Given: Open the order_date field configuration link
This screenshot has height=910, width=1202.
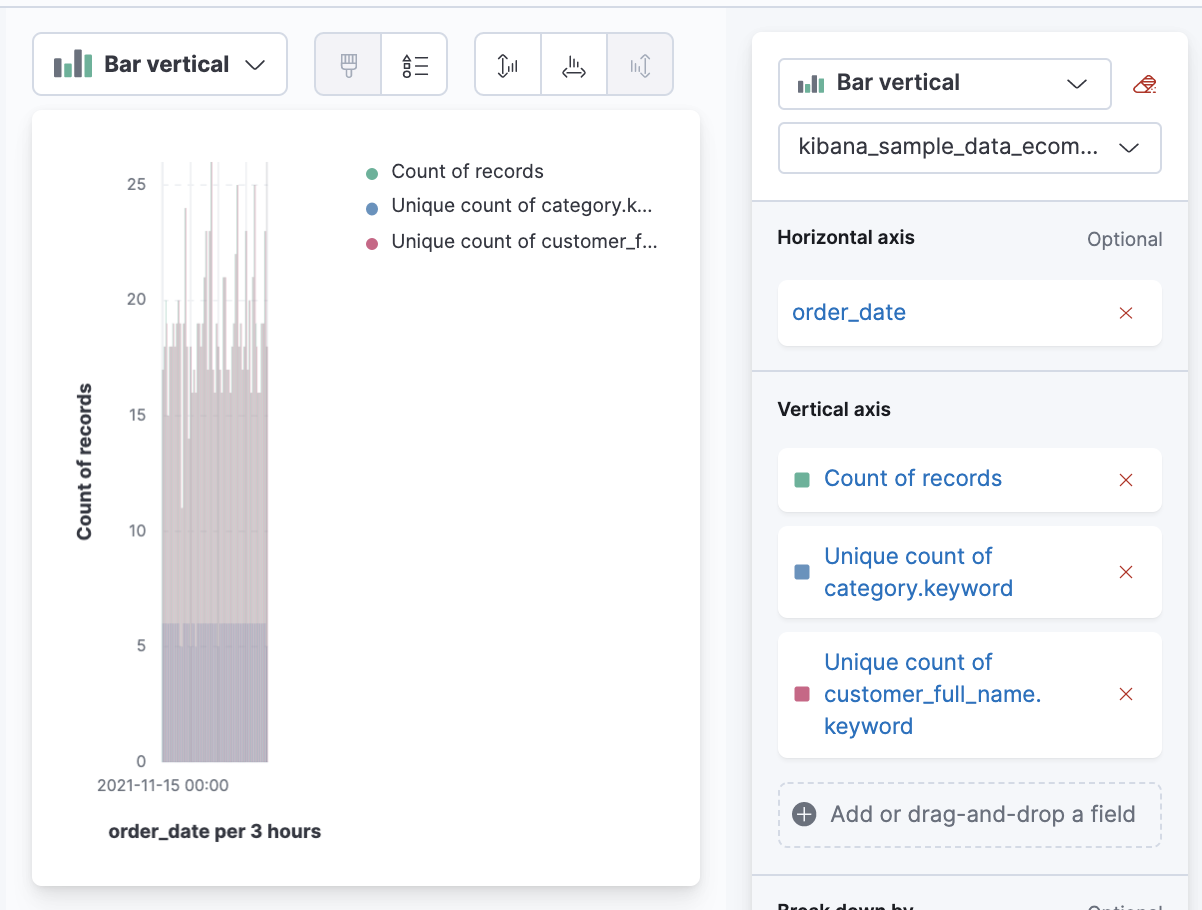Looking at the screenshot, I should (x=848, y=312).
